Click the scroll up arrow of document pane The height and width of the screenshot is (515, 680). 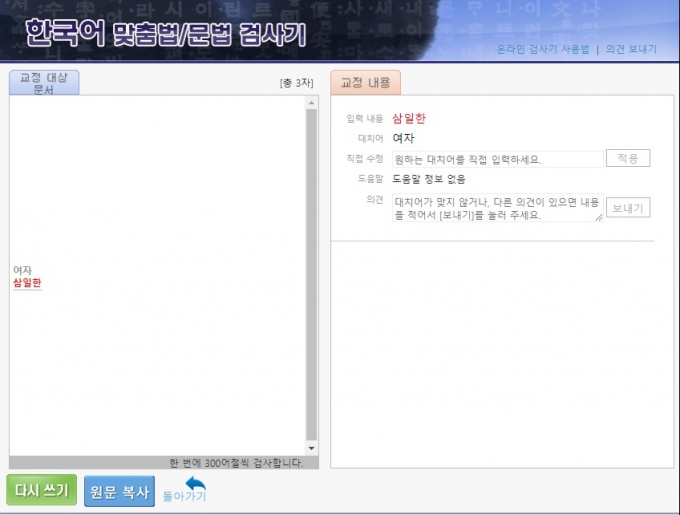tap(311, 103)
